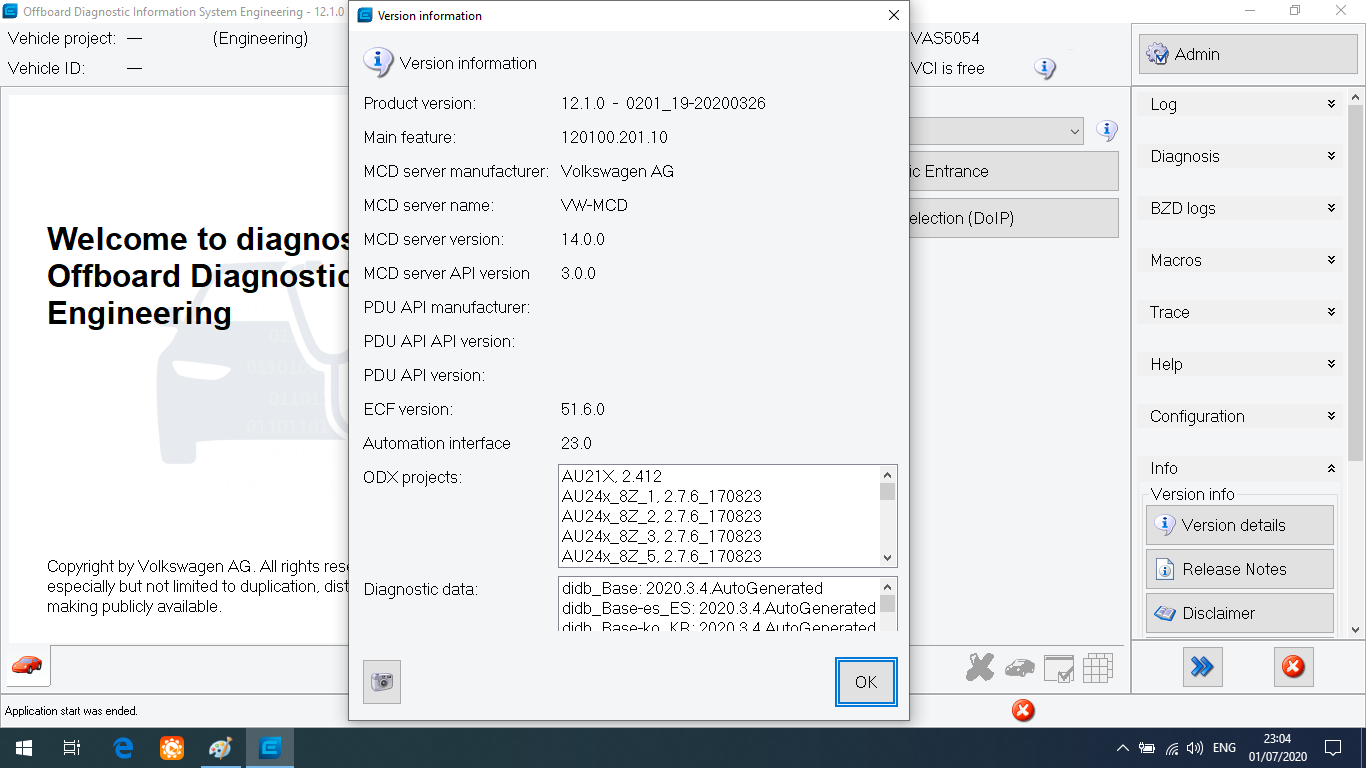Expand the Diagnosis section

click(x=1240, y=156)
